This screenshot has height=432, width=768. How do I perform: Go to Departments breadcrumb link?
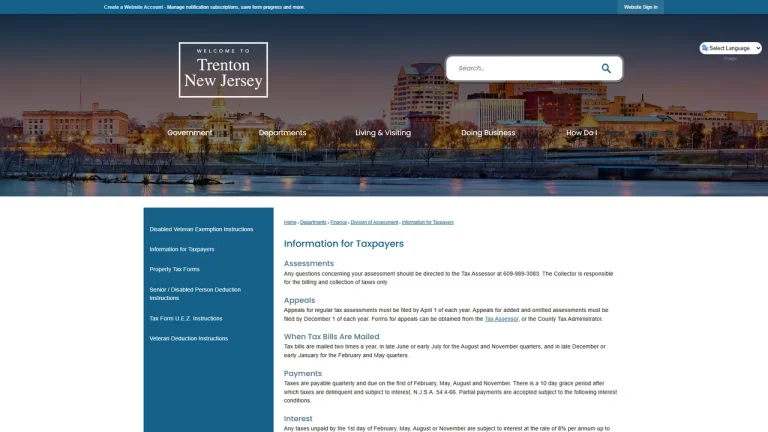313,222
